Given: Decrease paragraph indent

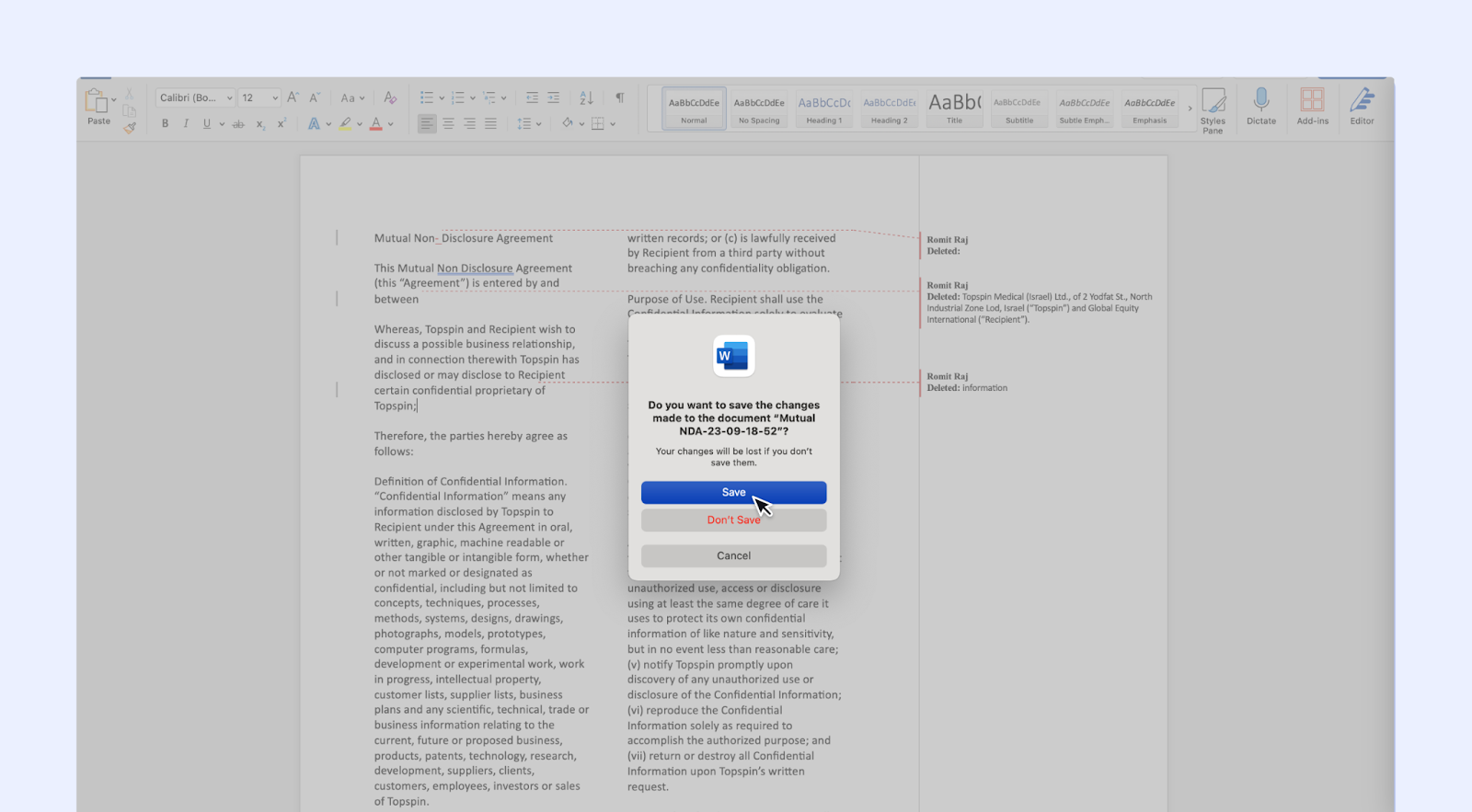Looking at the screenshot, I should (532, 97).
